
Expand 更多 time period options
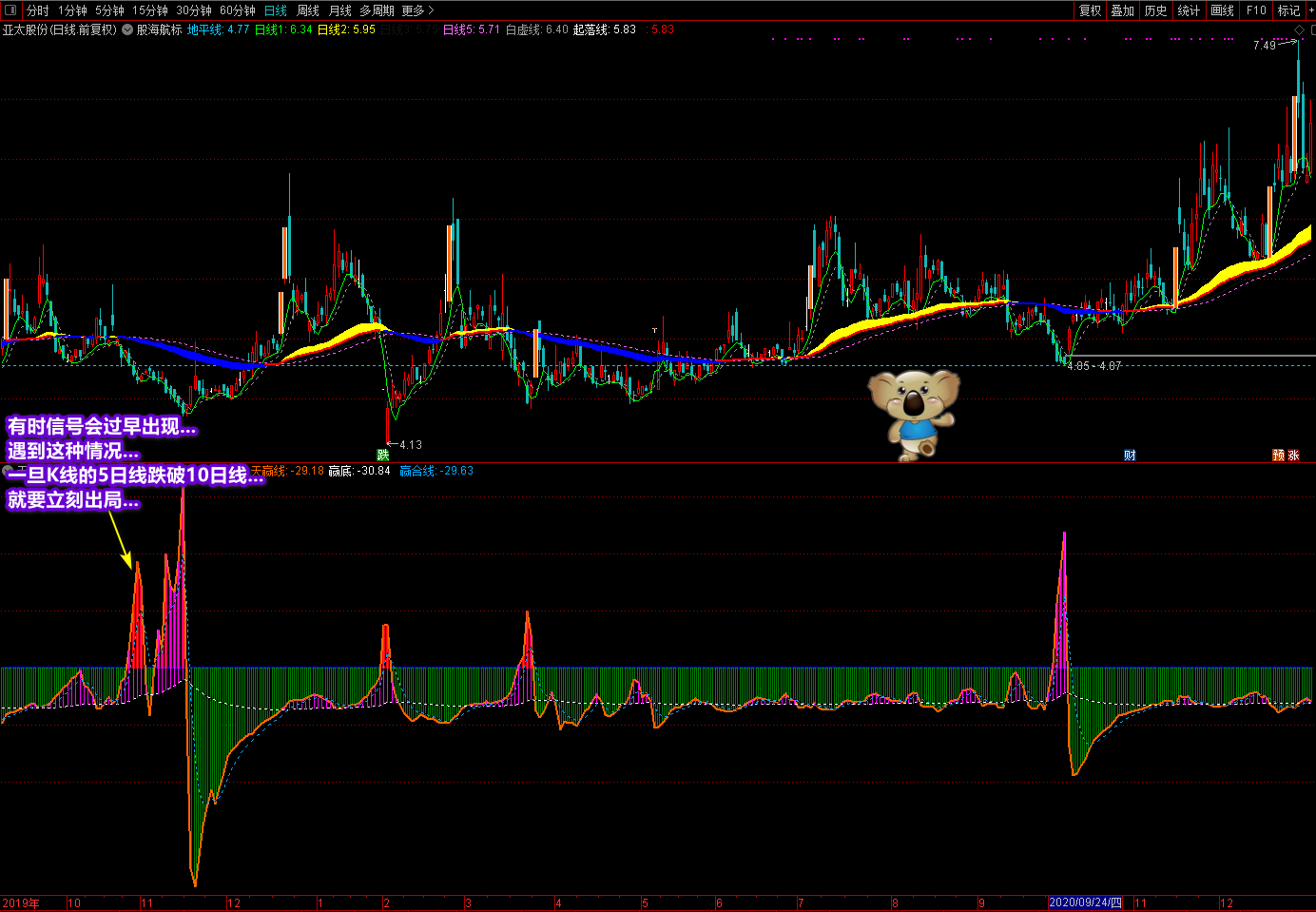[417, 10]
